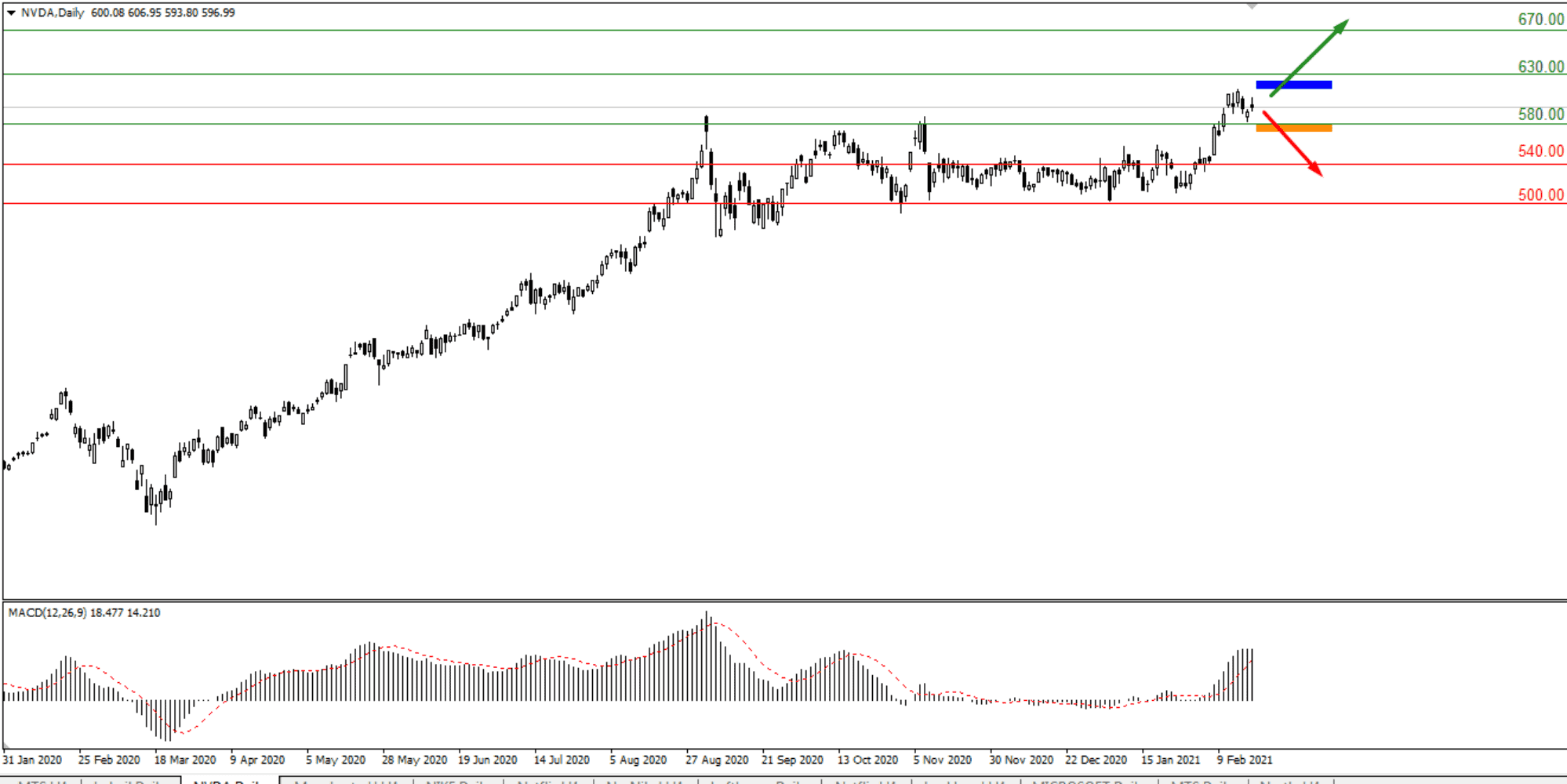1567x784 pixels.
Task: Click the 9 Feb 2021 date marker
Action: 1244,760
